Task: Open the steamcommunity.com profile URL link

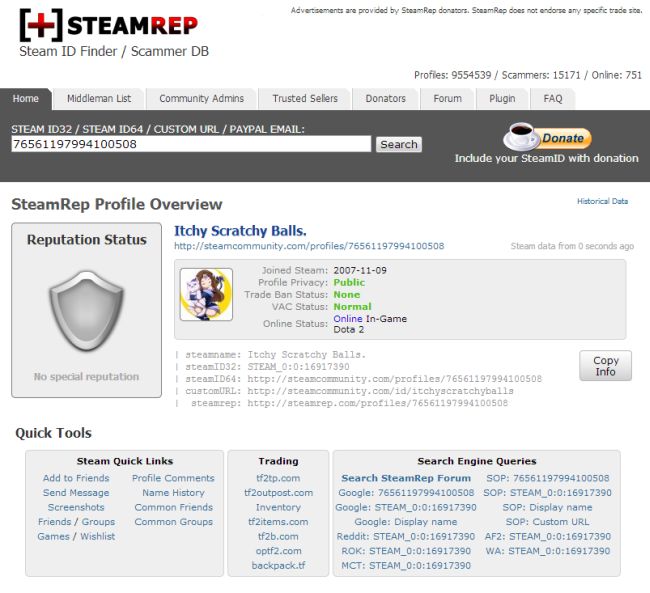Action: click(x=309, y=246)
